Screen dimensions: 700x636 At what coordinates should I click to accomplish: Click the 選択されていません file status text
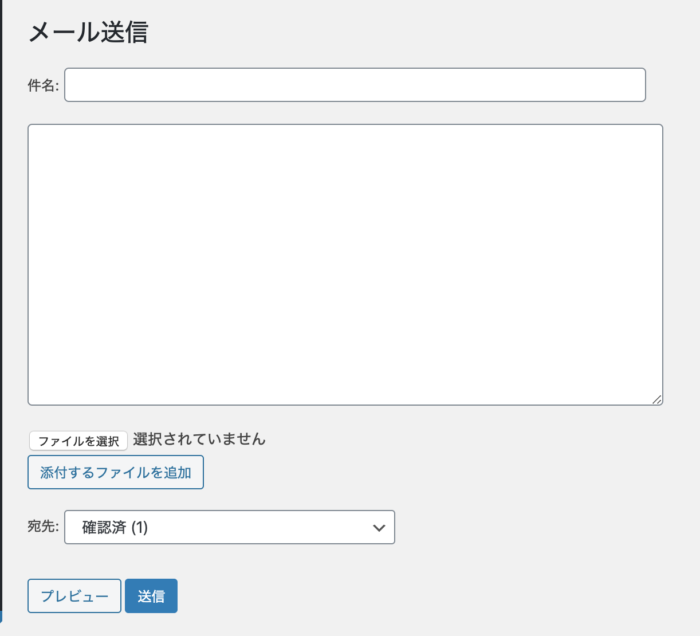[x=199, y=439]
